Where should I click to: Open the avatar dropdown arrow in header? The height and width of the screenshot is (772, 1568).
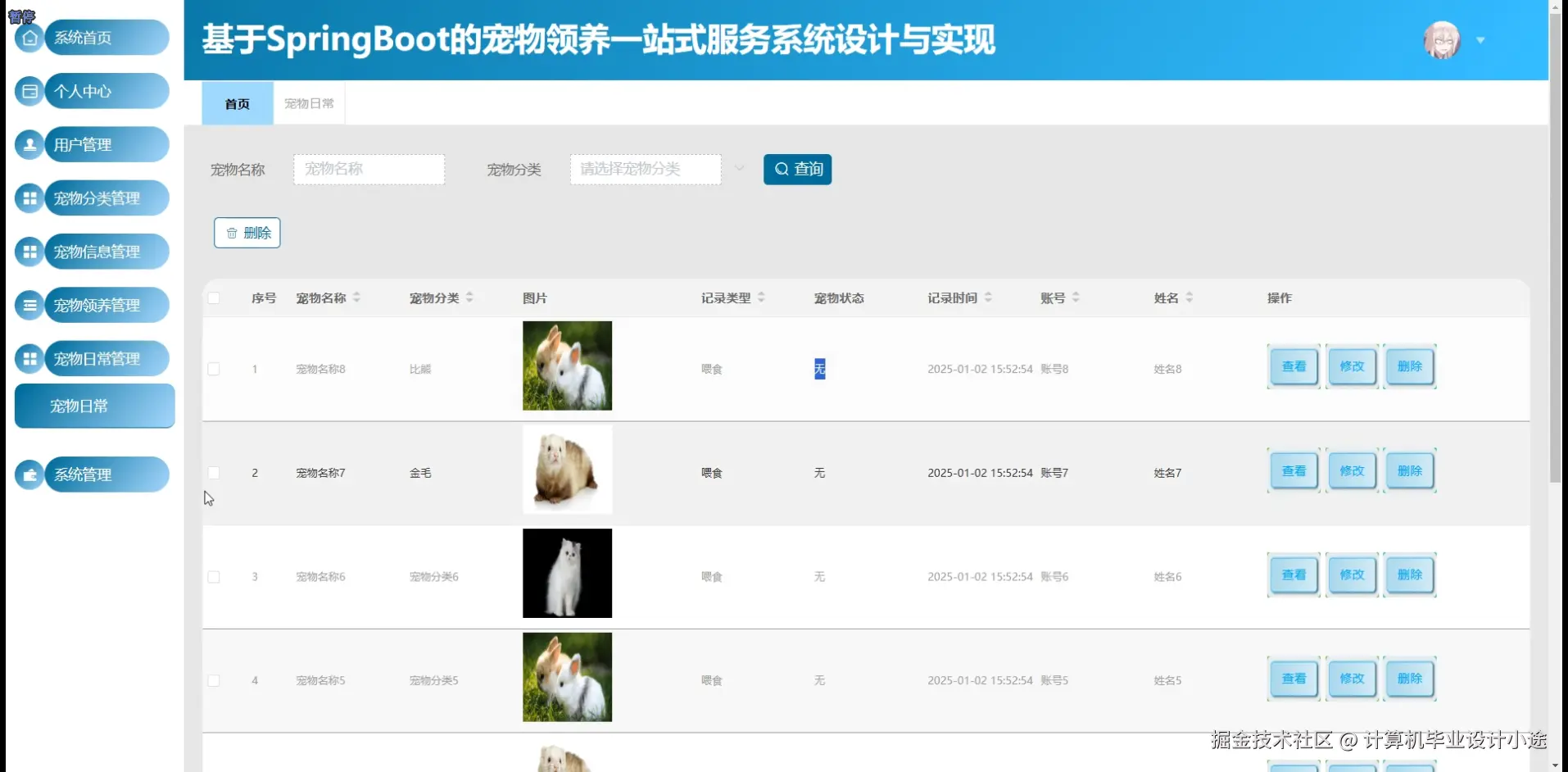tap(1480, 40)
